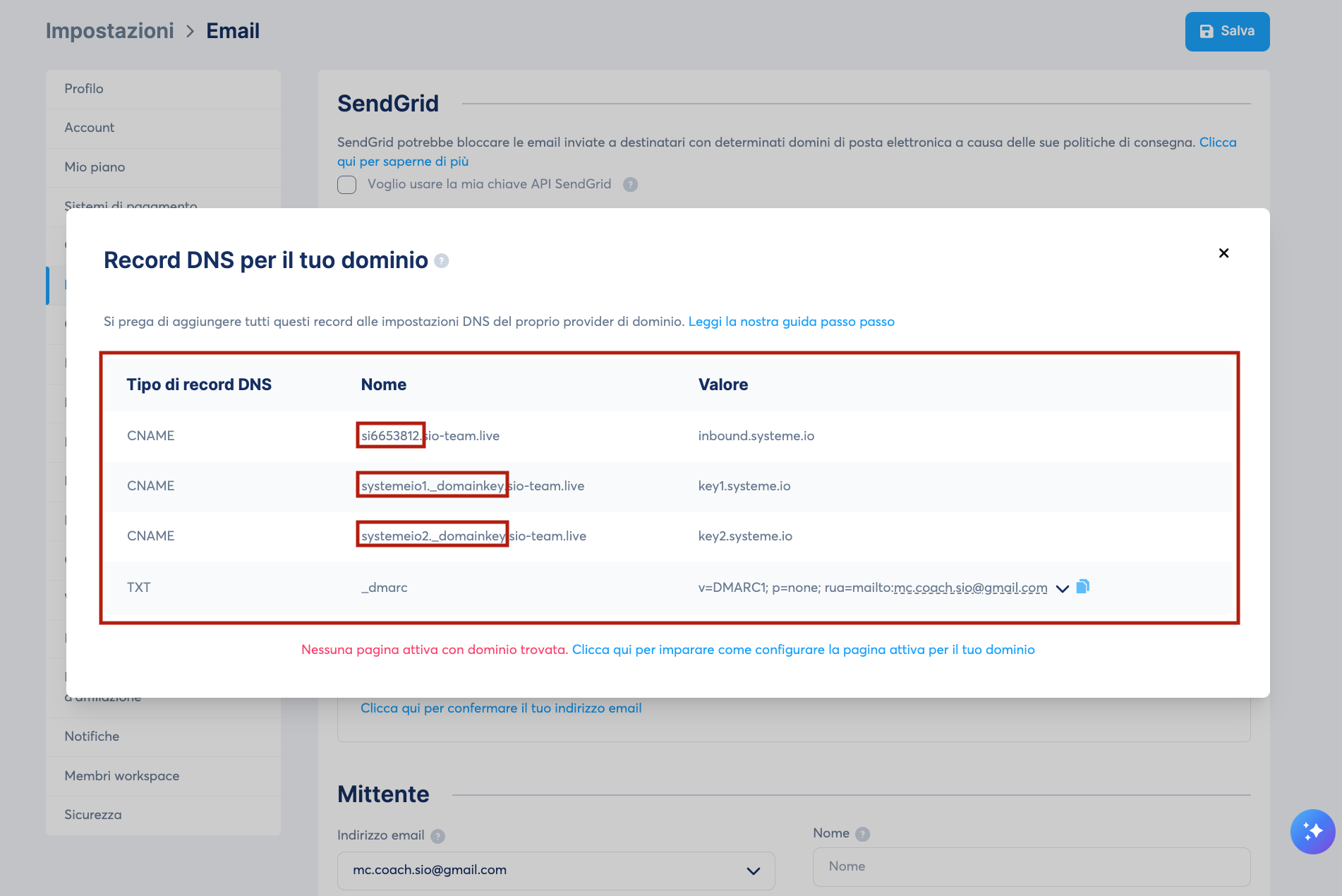Click the AI assistant sparkle button

click(1312, 831)
